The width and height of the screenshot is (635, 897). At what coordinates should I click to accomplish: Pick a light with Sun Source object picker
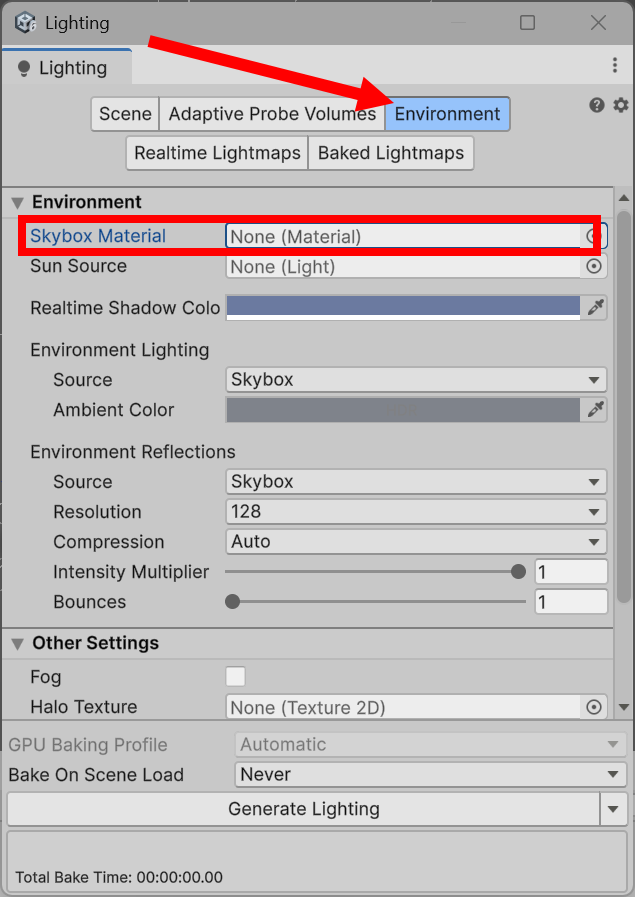coord(594,267)
